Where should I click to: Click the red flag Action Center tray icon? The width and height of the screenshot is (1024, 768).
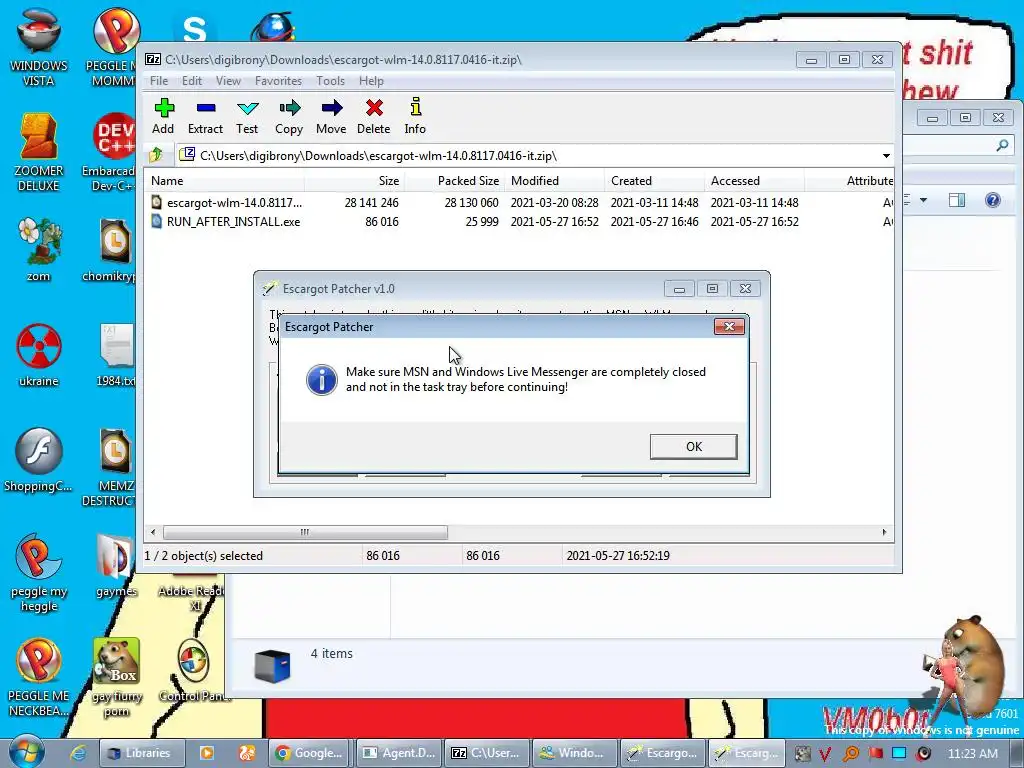click(x=875, y=754)
